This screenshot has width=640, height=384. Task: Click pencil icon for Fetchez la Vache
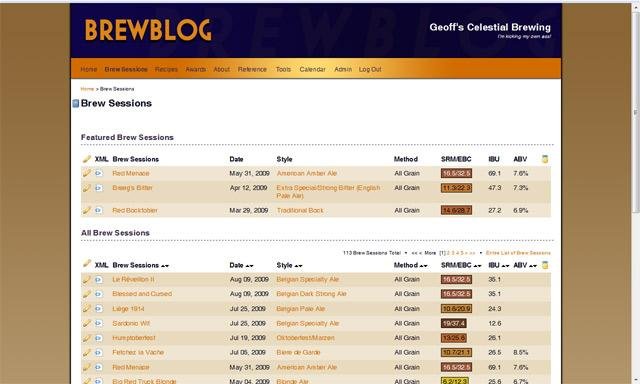87,352
